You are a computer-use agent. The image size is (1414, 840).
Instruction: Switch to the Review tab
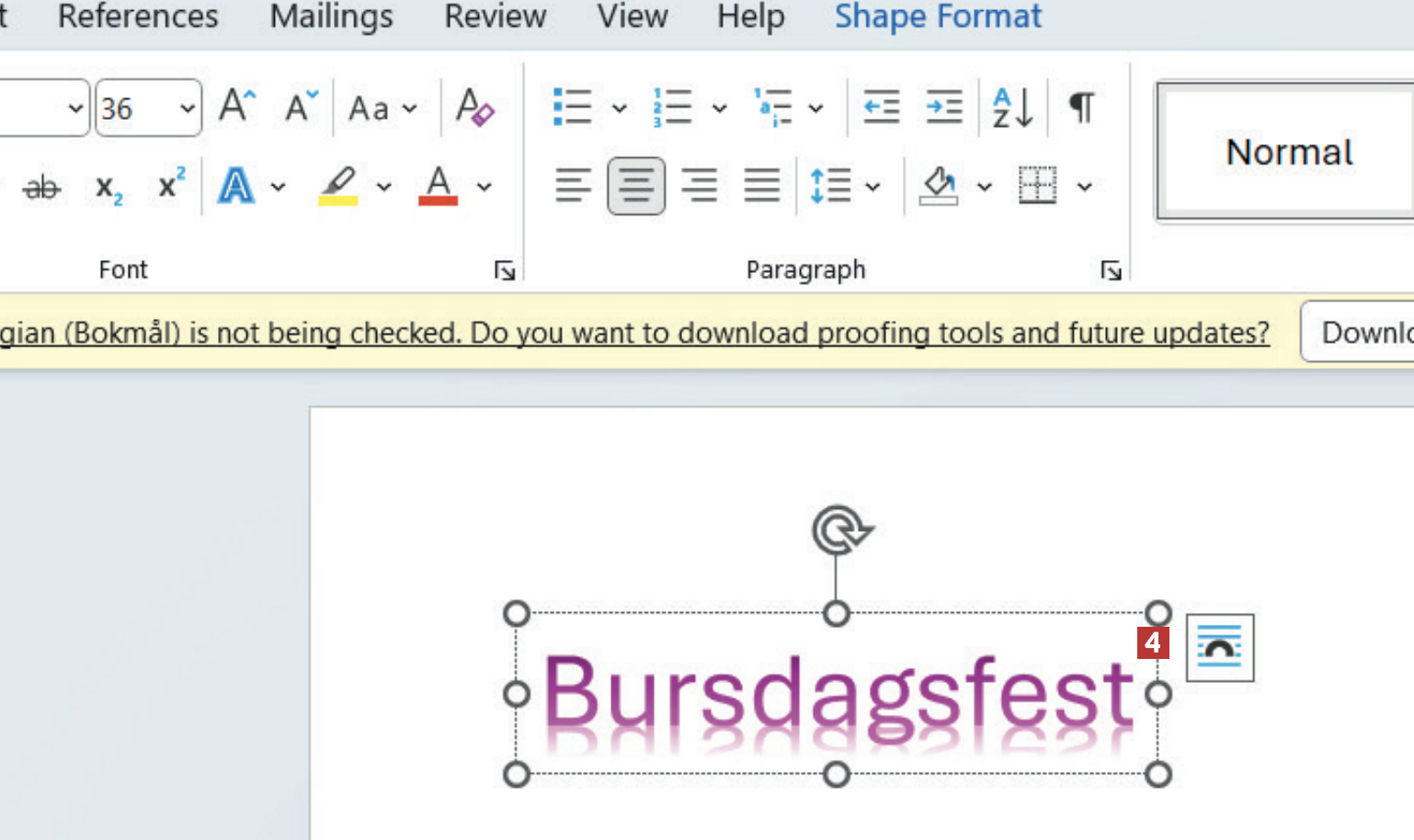496,17
